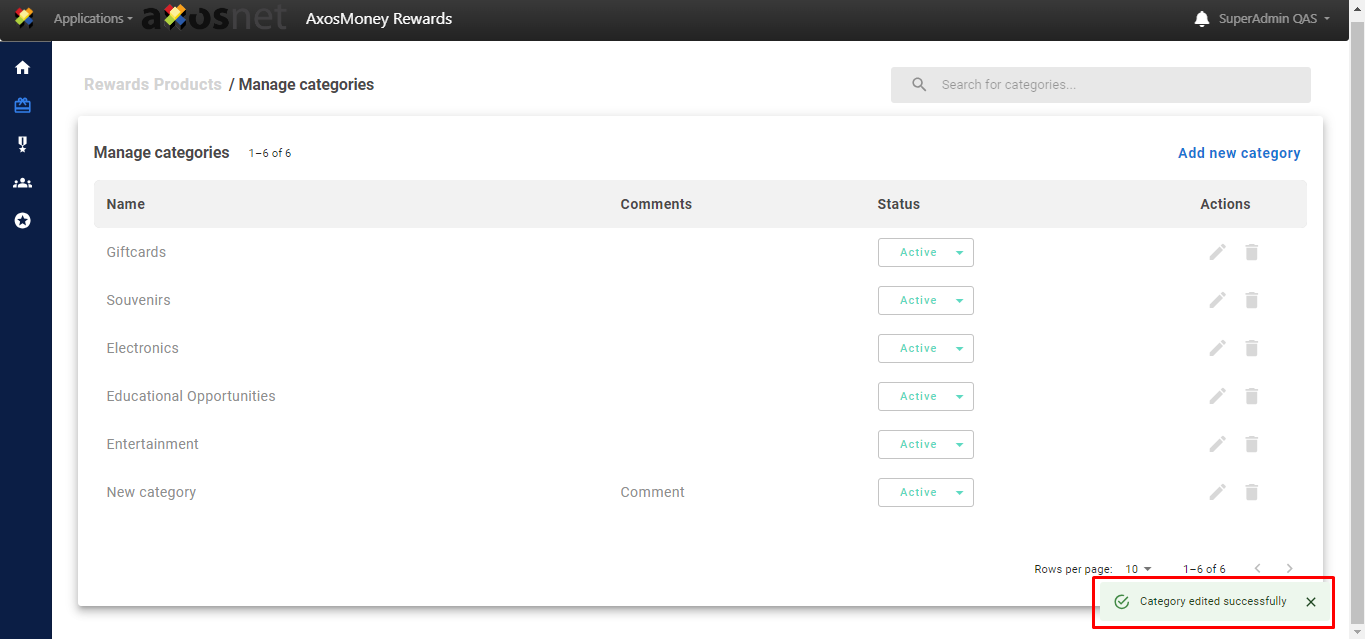Image resolution: width=1365 pixels, height=639 pixels.
Task: Open Status dropdown for Giftcards
Action: [925, 253]
